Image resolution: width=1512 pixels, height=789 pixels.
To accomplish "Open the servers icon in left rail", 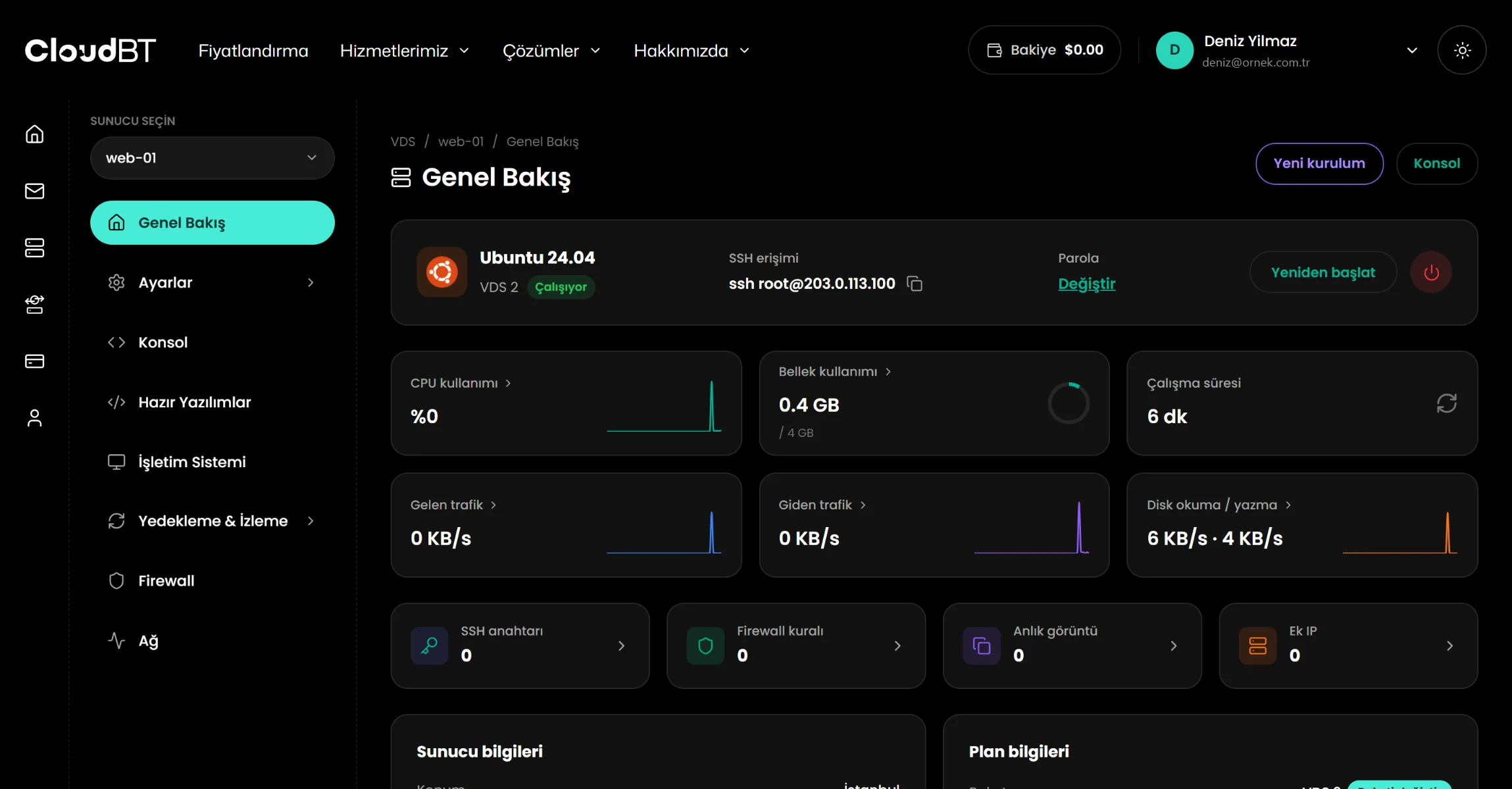I will coord(34,248).
